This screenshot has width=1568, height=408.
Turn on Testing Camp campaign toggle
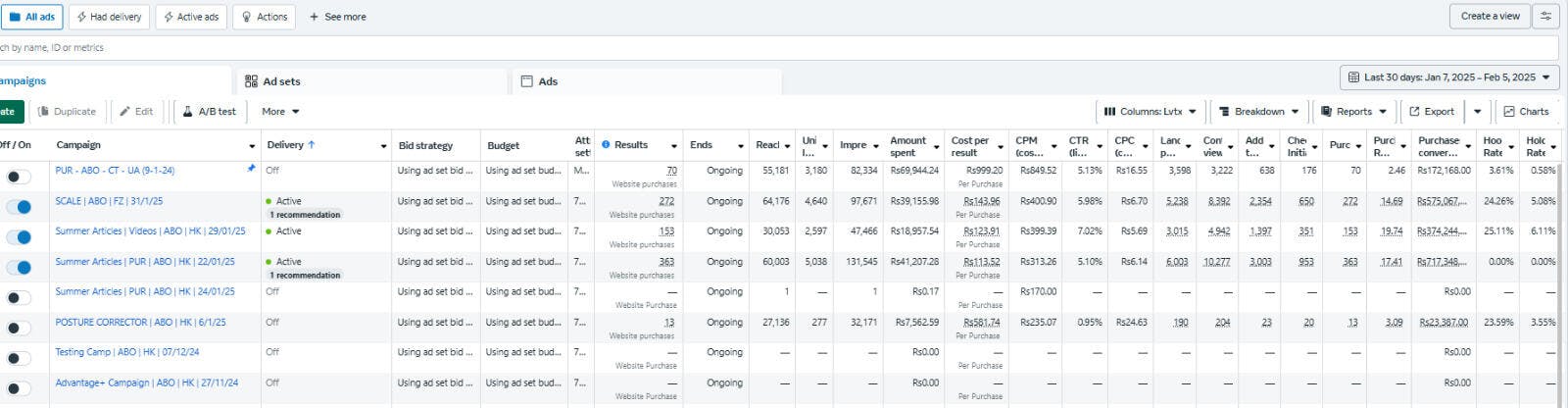click(x=19, y=358)
